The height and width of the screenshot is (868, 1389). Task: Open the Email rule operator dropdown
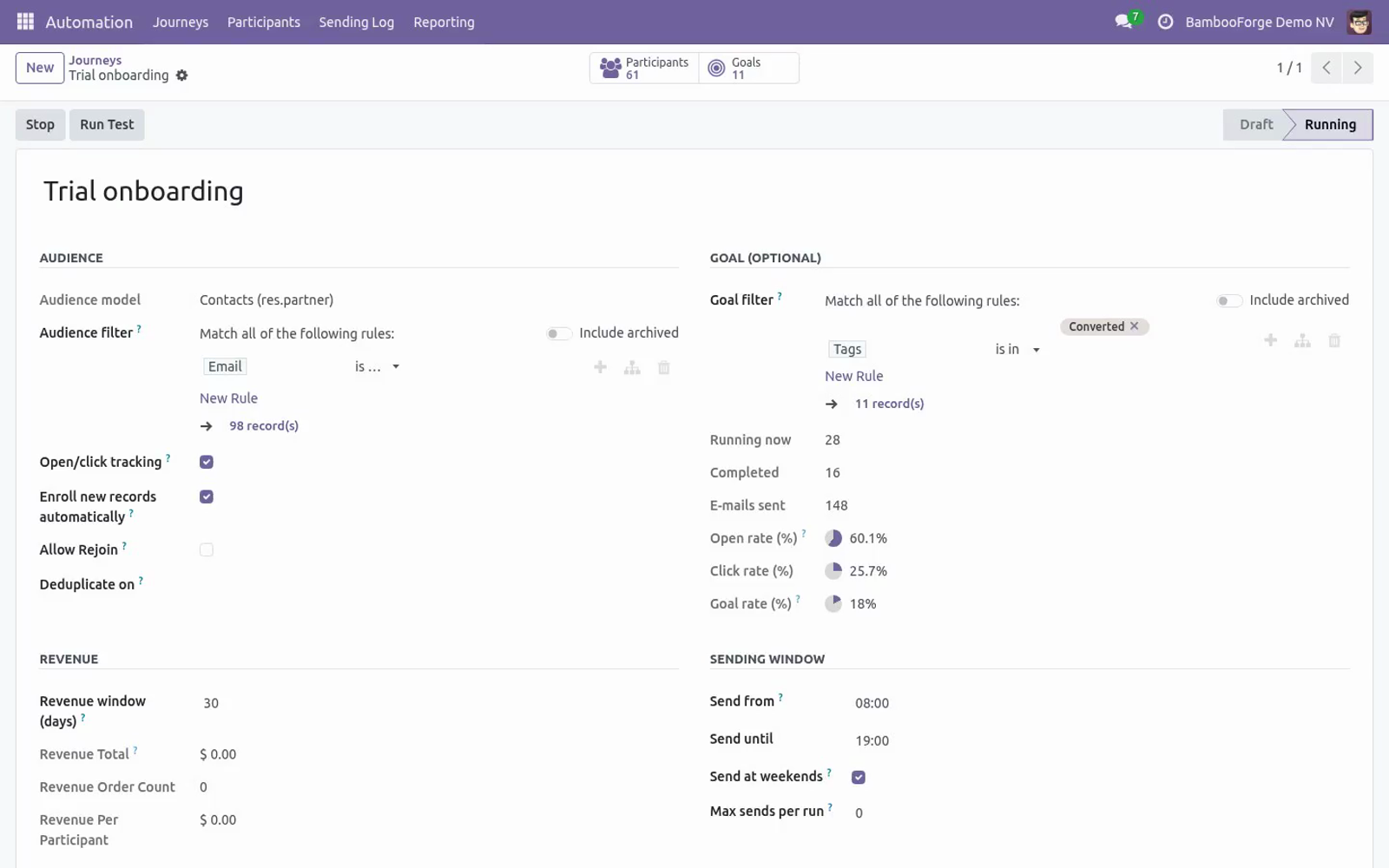pos(377,366)
